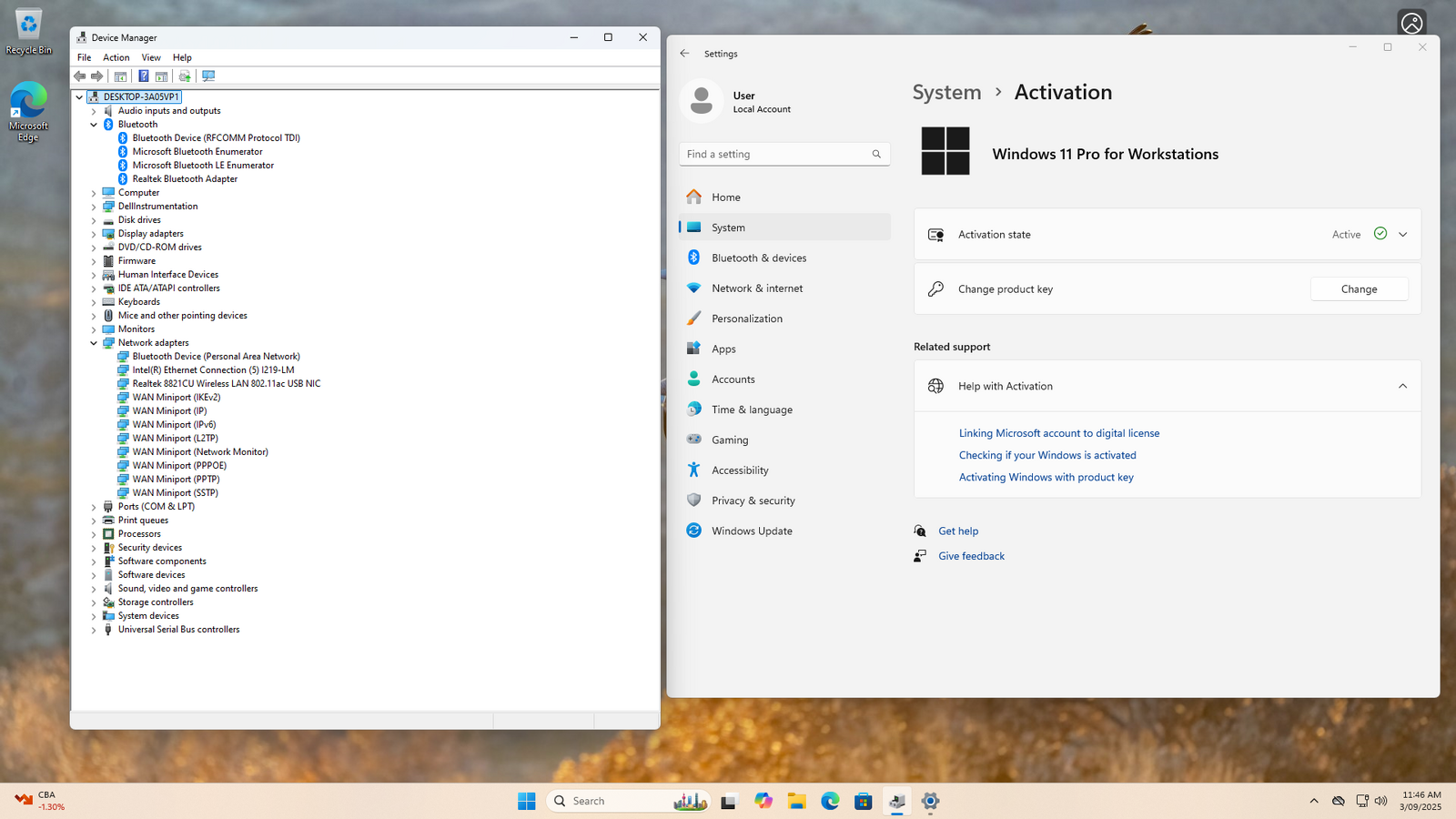Open Checking if your Windows is activated link
The height and width of the screenshot is (819, 1456).
pos(1047,455)
